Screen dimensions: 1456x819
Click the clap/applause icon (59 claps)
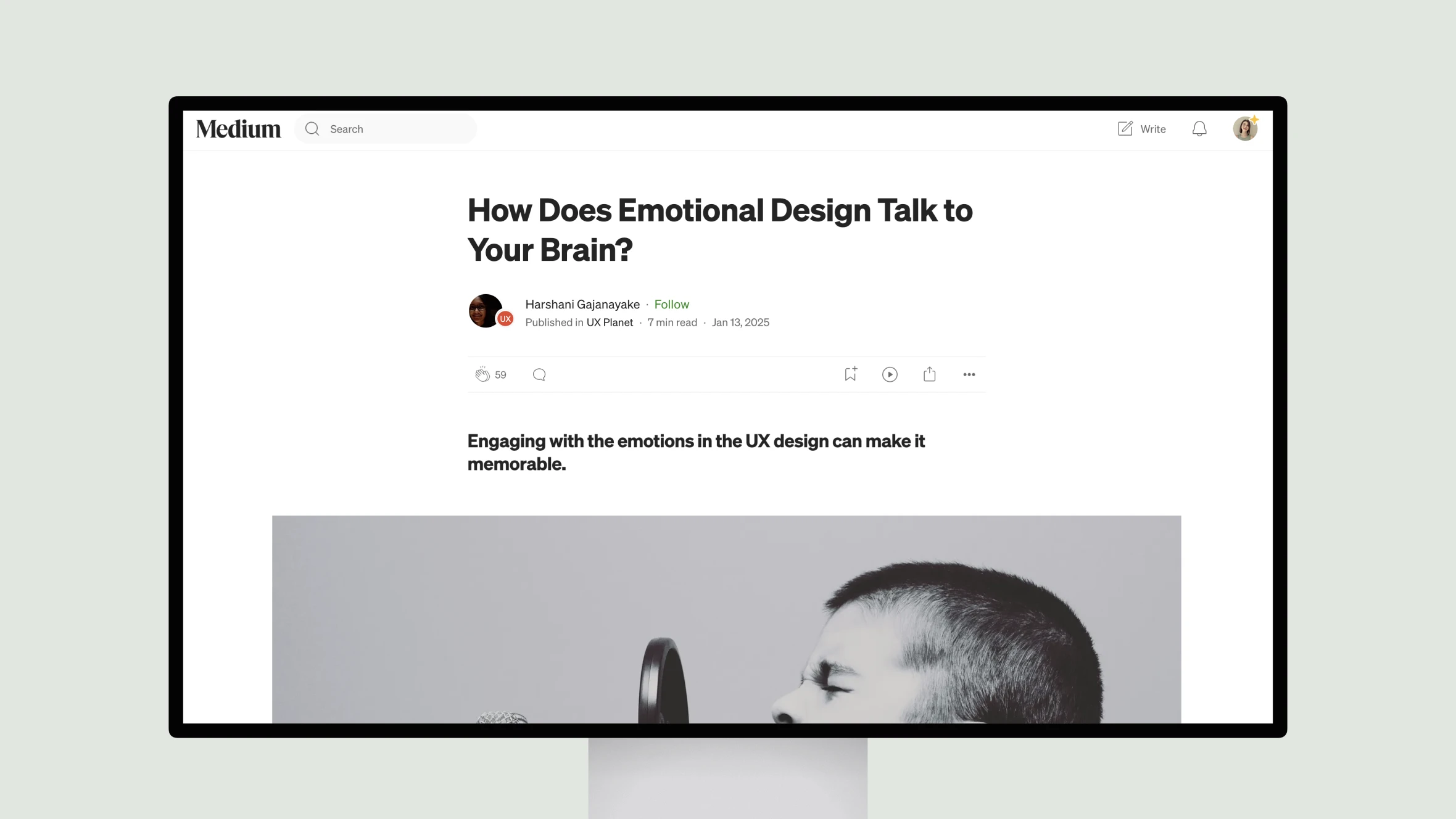(482, 374)
